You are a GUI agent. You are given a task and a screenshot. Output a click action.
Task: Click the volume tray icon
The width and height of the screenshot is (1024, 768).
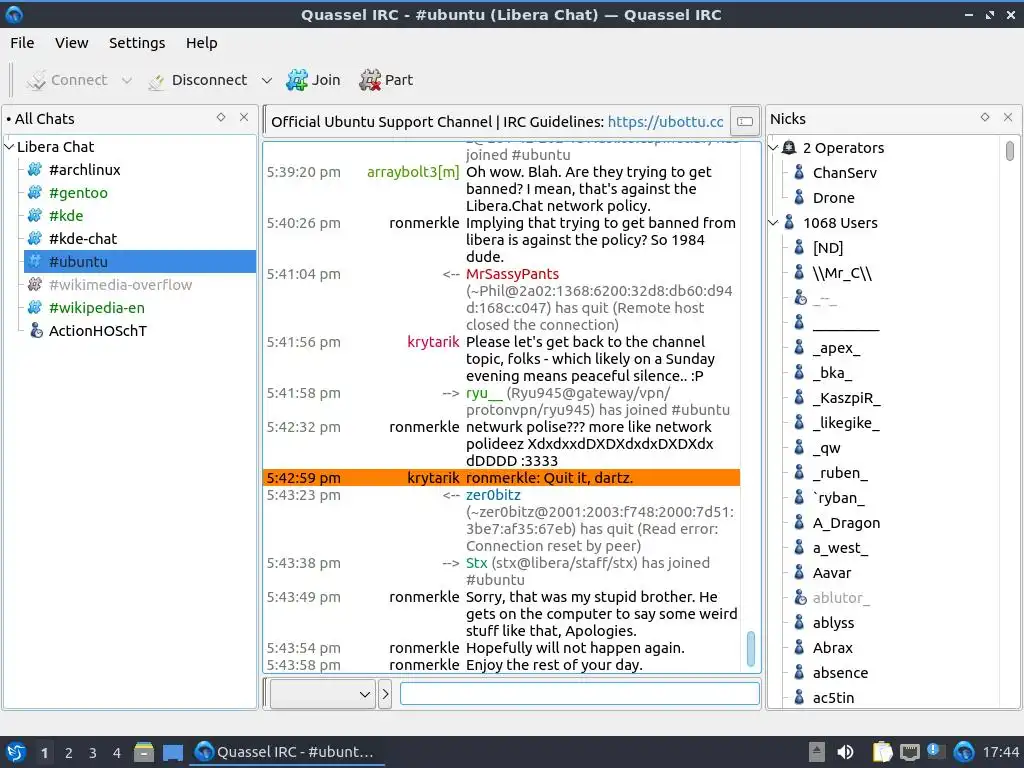pos(845,752)
